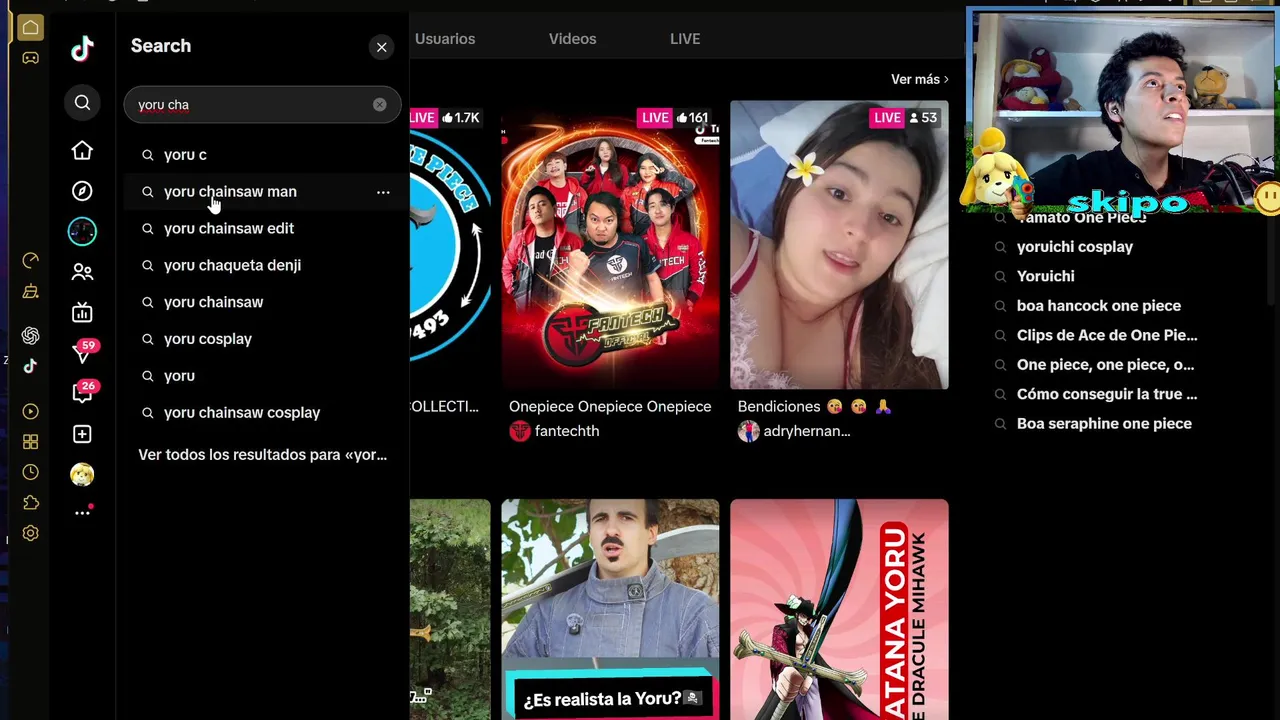Select related search 'Boa seraphine one piece'
This screenshot has height=720, width=1280.
click(x=1104, y=424)
